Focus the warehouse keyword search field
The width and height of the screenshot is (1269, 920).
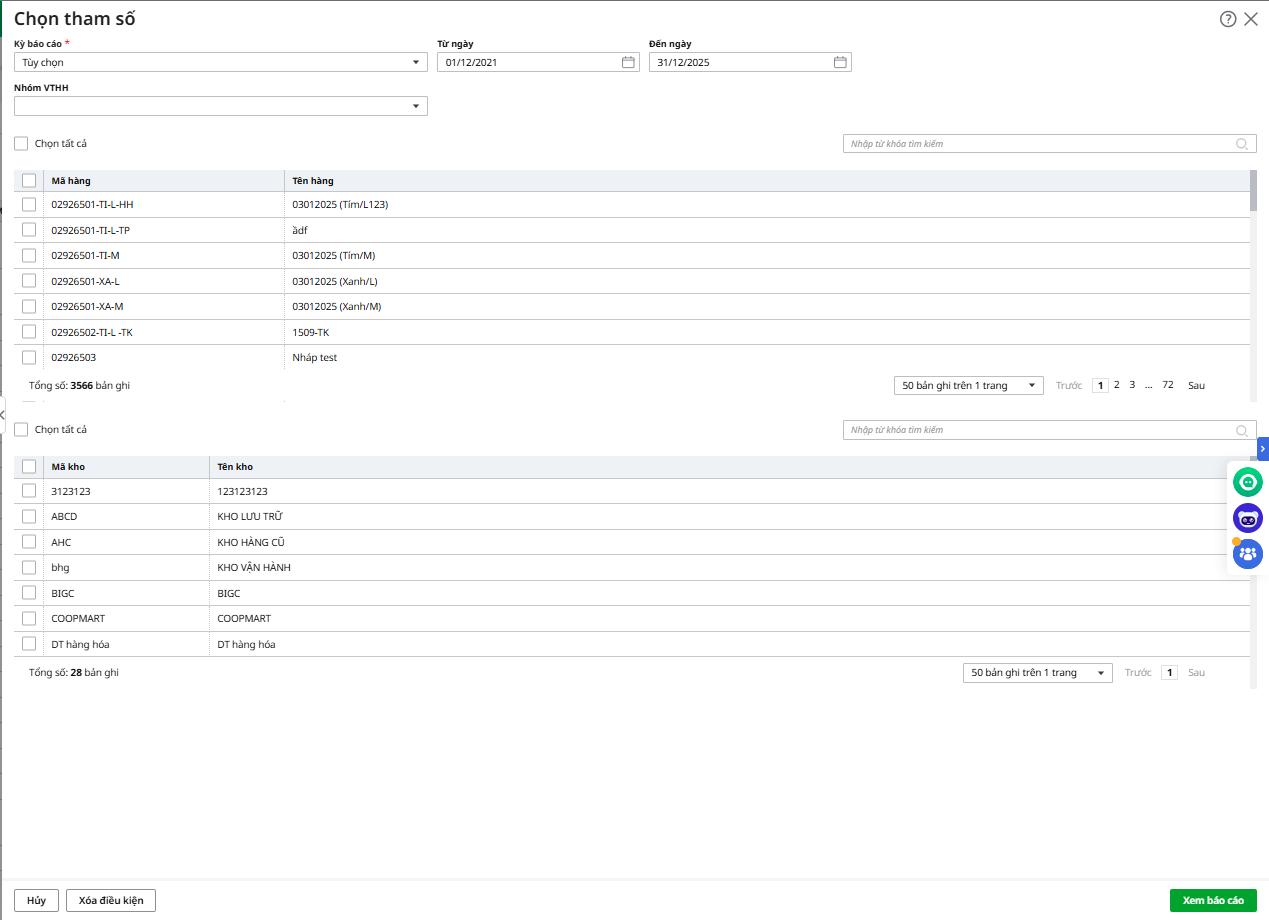click(x=1035, y=430)
